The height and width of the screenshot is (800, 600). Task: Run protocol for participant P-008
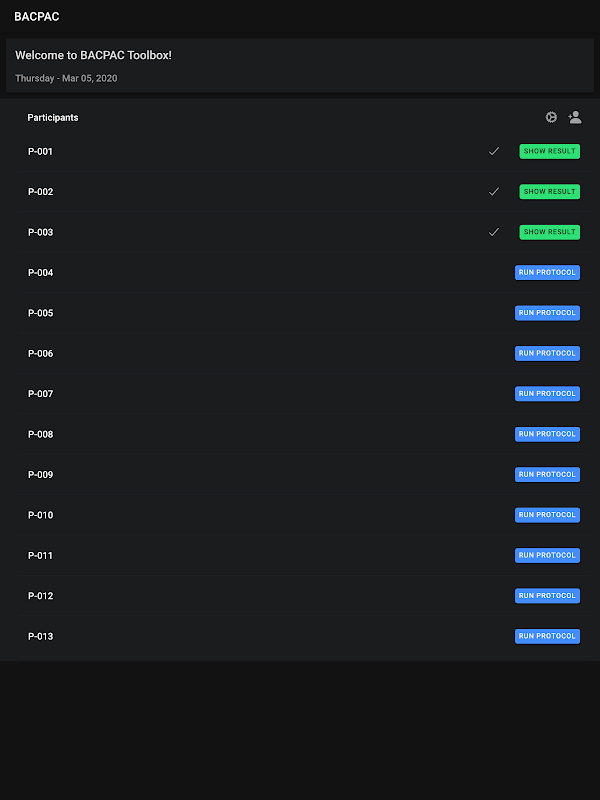(547, 434)
